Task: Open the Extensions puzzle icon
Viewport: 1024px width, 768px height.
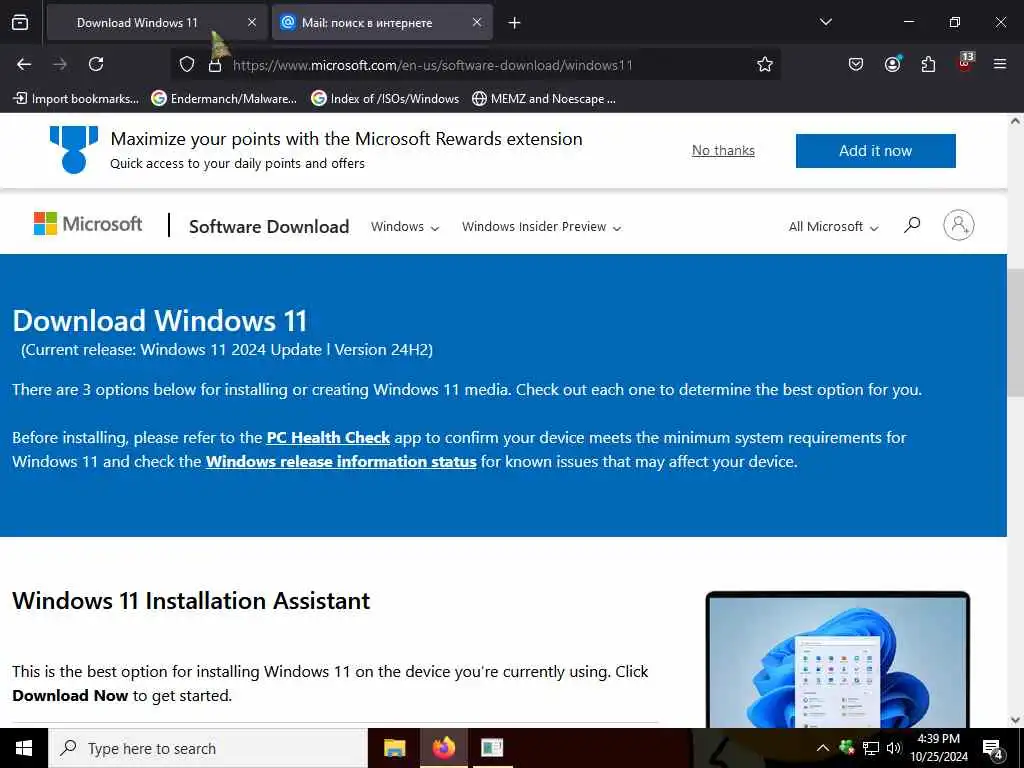Action: tap(928, 64)
